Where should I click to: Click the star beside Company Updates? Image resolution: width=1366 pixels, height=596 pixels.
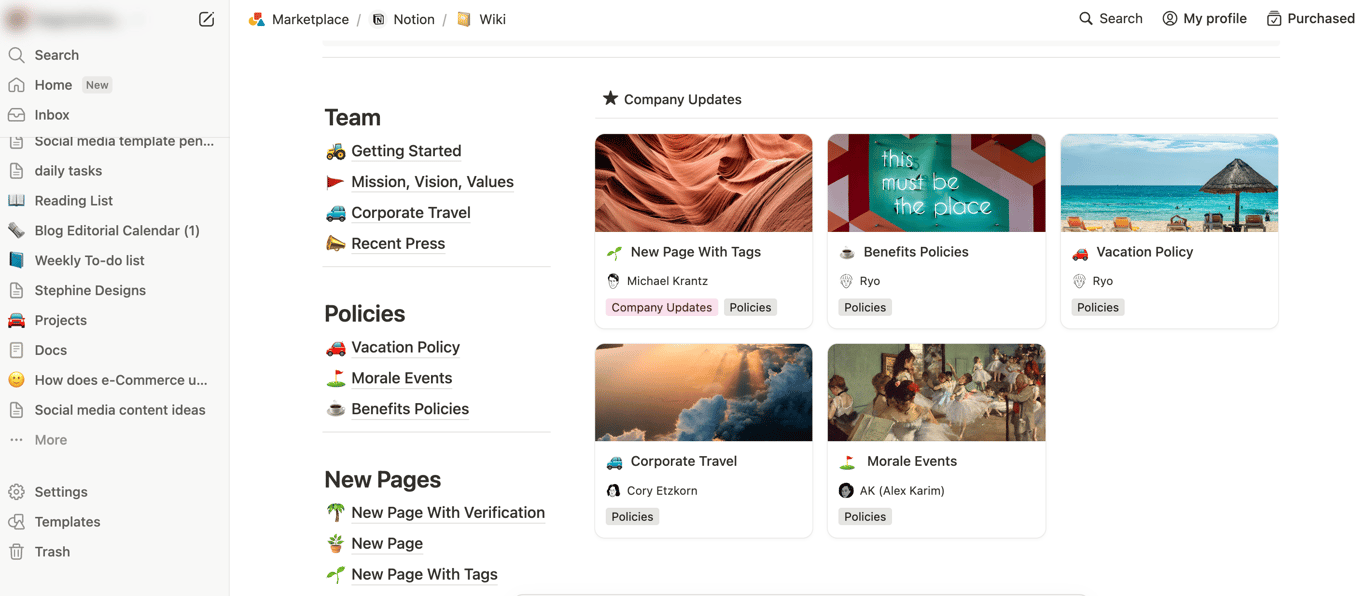coord(610,98)
